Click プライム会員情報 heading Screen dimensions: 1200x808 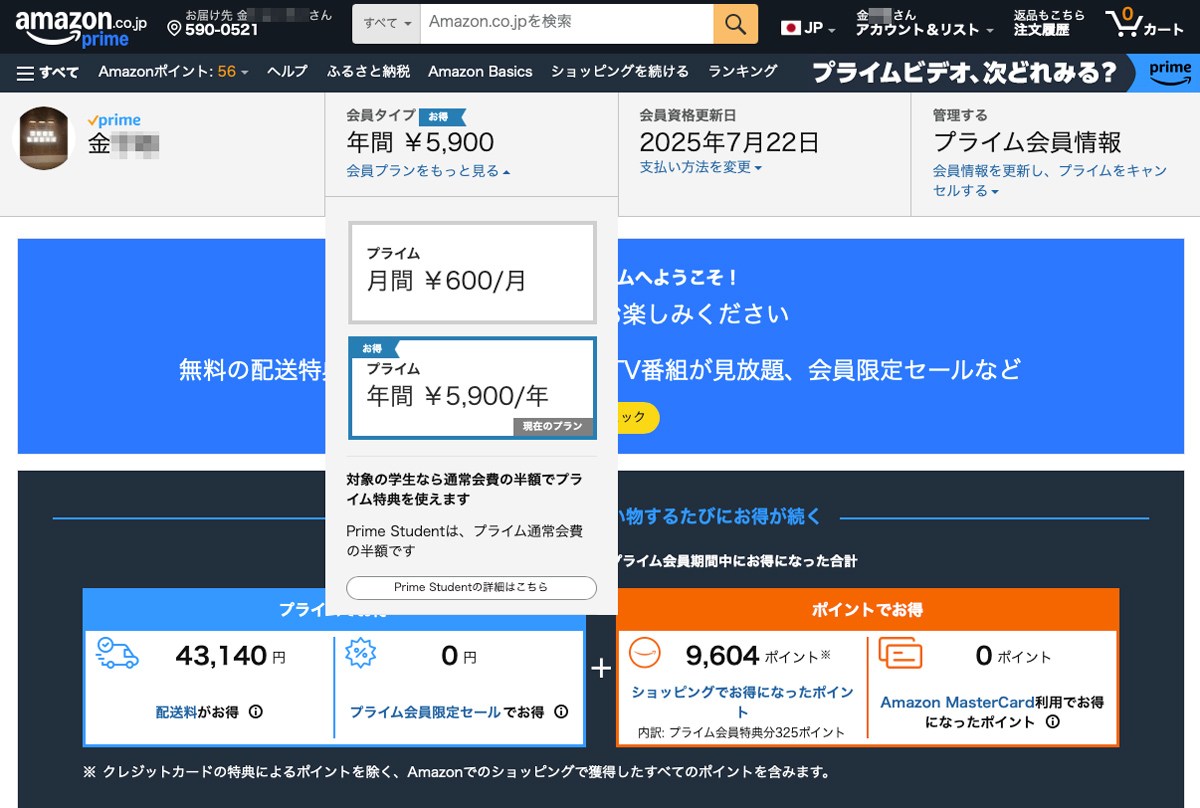point(1027,142)
